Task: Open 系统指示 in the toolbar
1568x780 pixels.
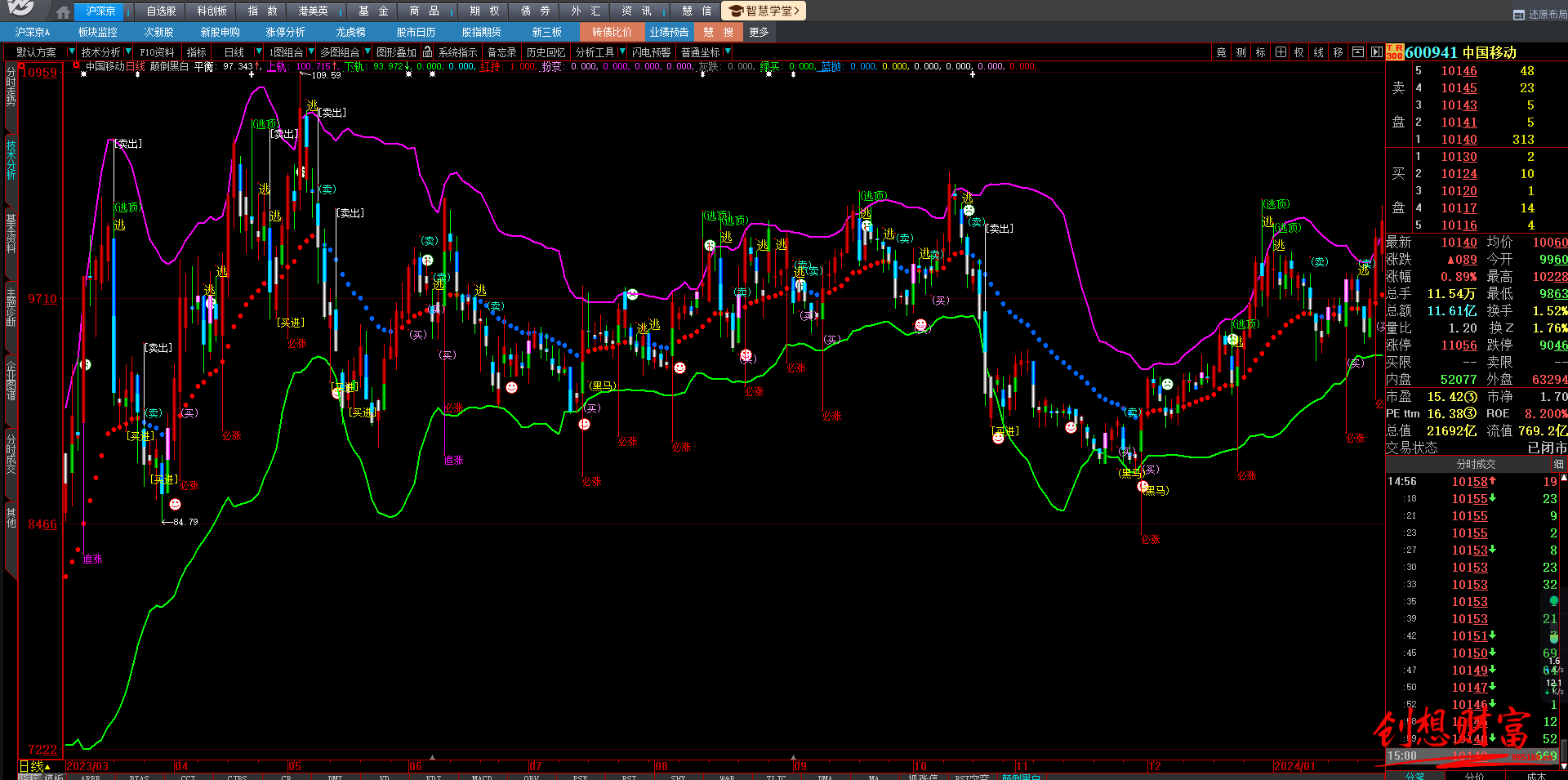Action: point(457,52)
